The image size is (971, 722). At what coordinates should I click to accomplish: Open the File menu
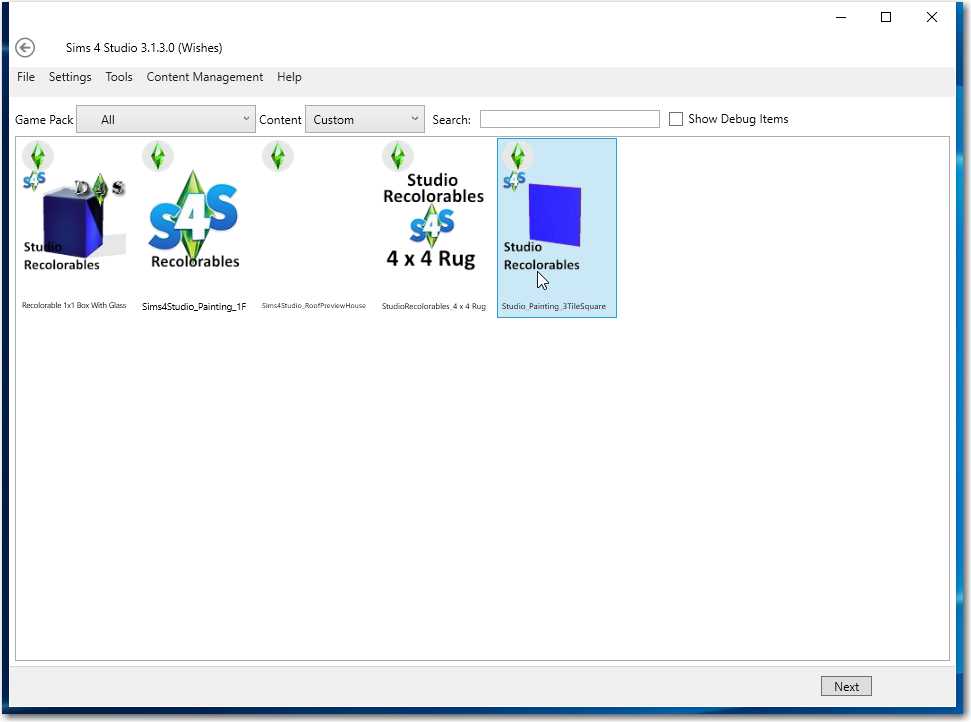pyautogui.click(x=26, y=77)
